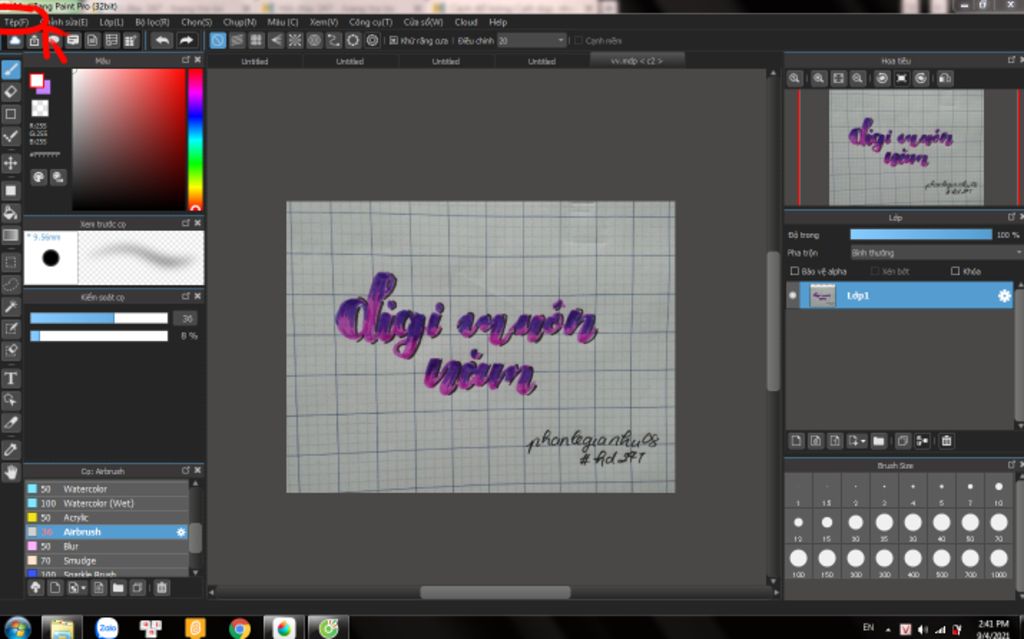
Task: Toggle Bảo vệ alpha checkbox
Action: [795, 270]
